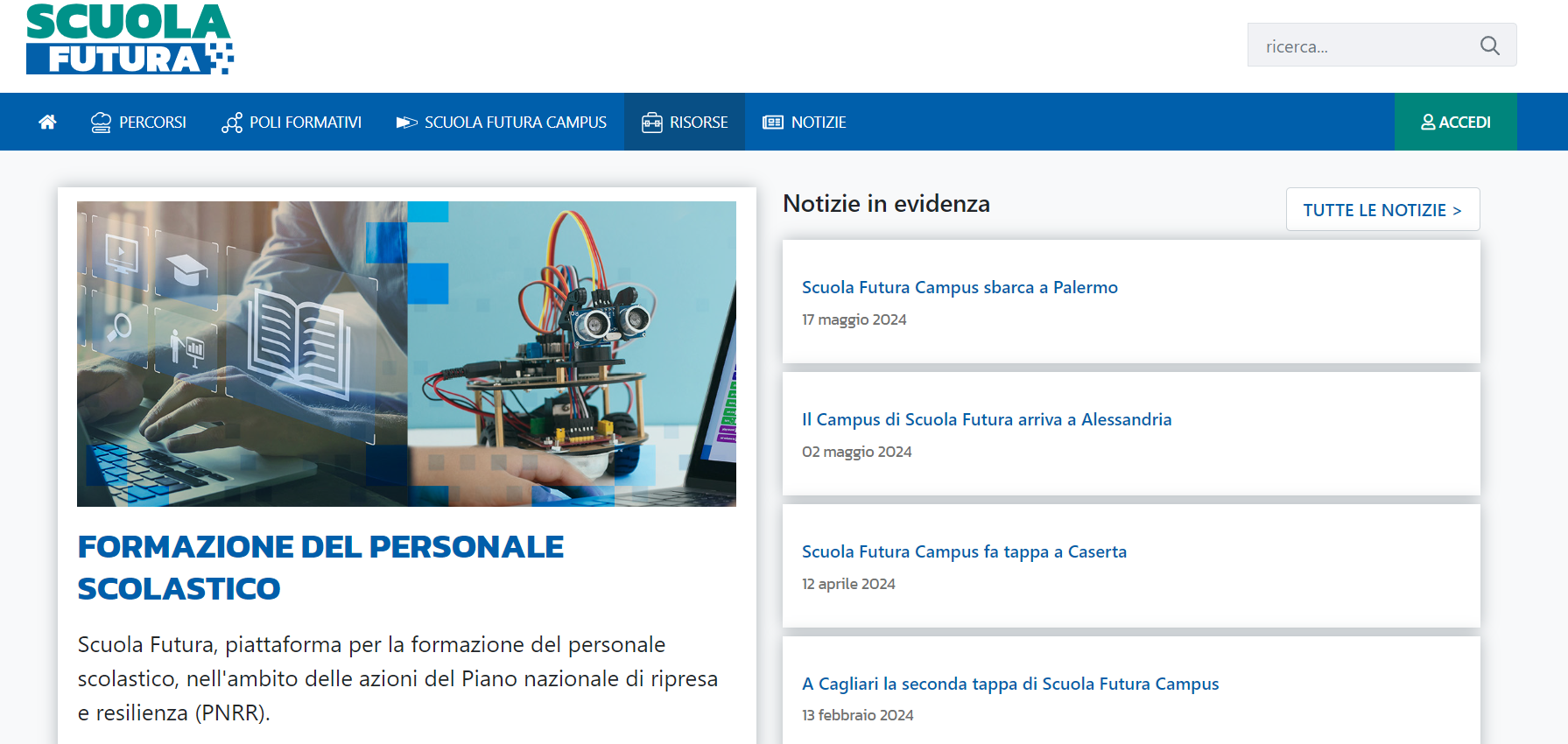
Task: Click the Formazione del personale scolastico heading
Action: [320, 567]
